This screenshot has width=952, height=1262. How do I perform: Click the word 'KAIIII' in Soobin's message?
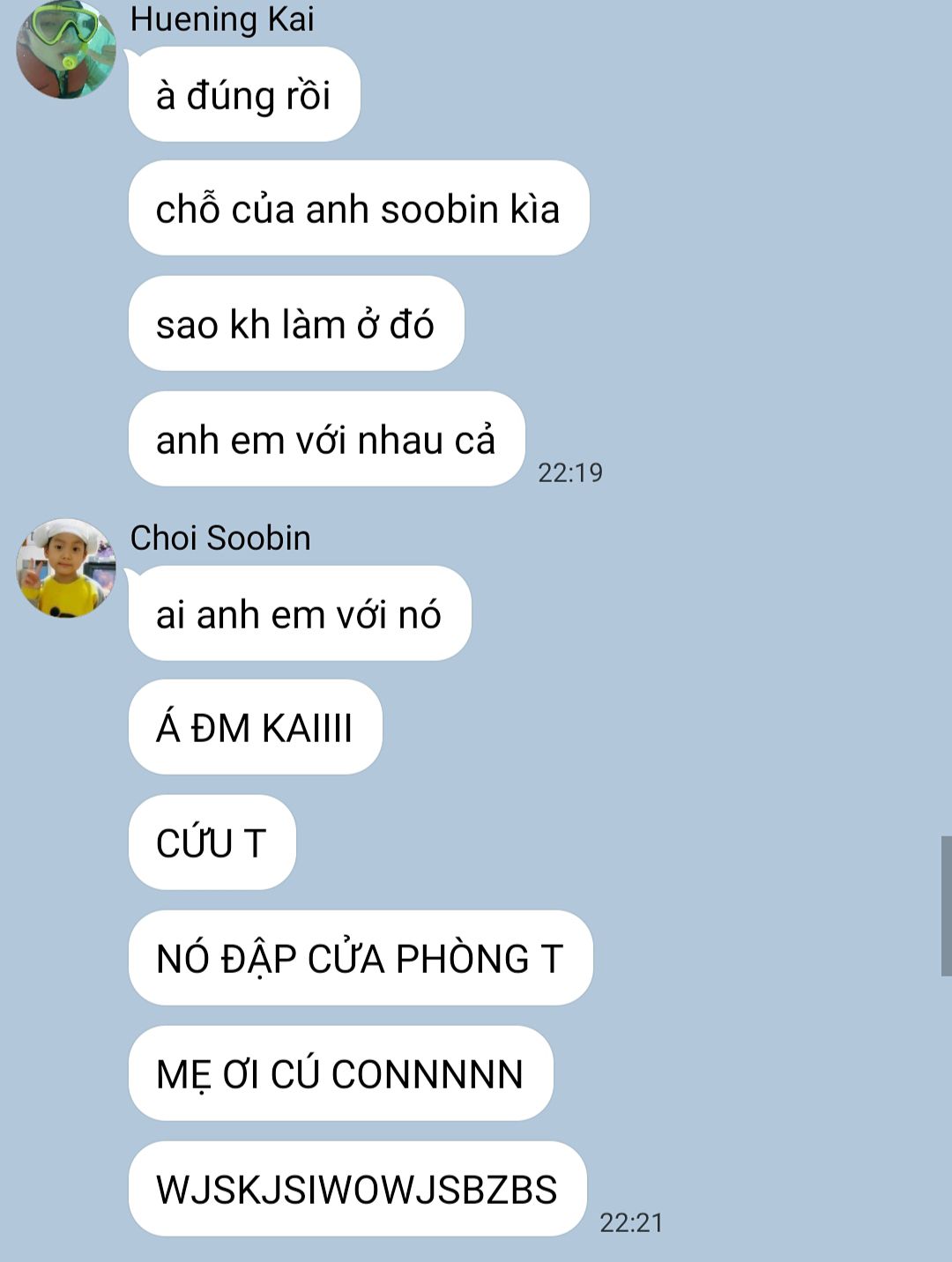coord(307,729)
